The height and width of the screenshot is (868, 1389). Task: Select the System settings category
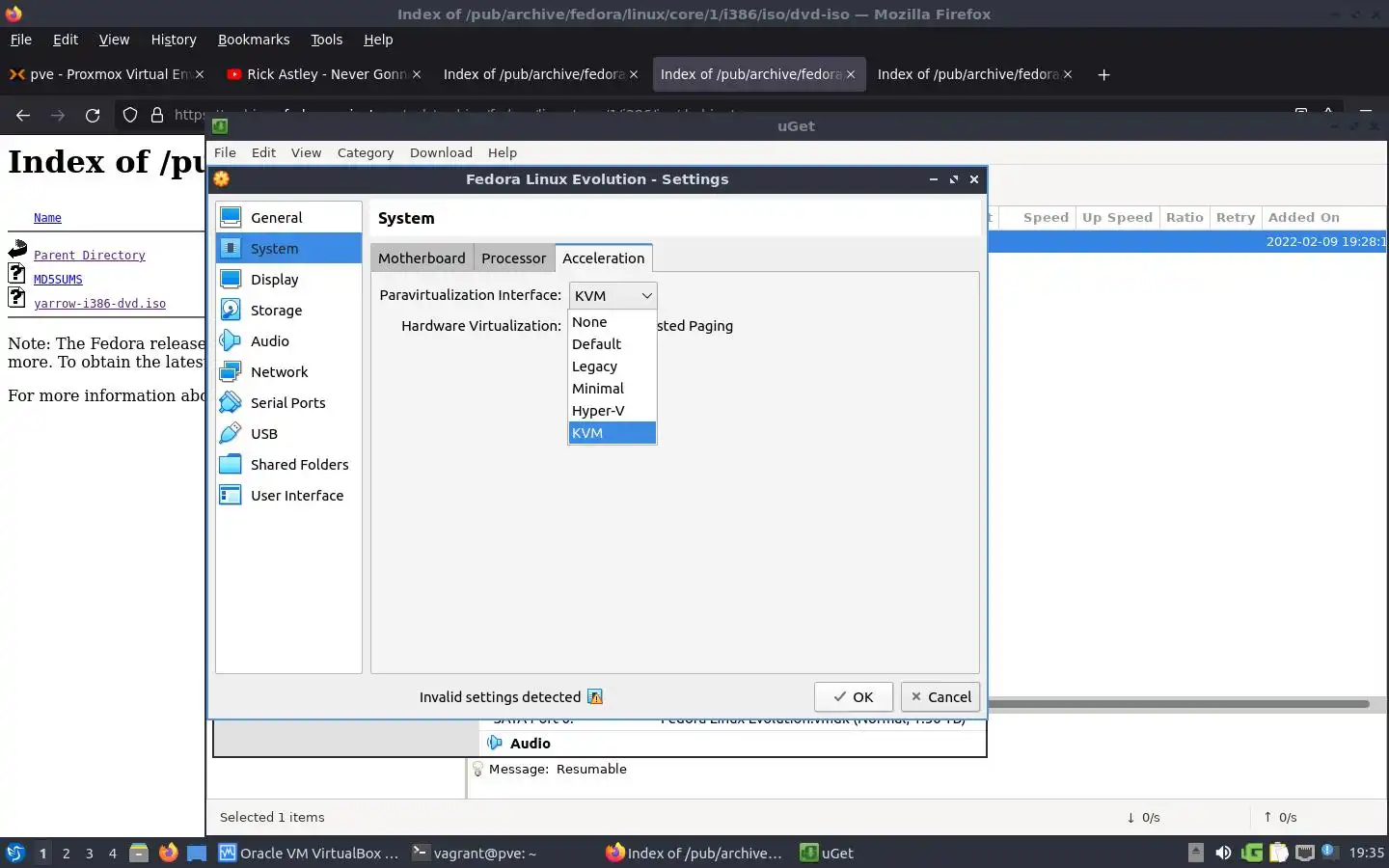tap(288, 249)
